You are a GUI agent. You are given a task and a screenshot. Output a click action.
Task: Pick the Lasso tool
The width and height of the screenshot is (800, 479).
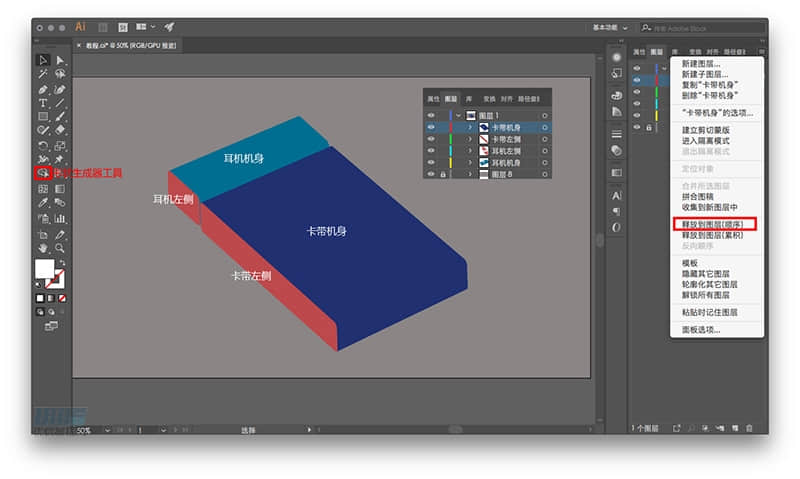tap(60, 74)
